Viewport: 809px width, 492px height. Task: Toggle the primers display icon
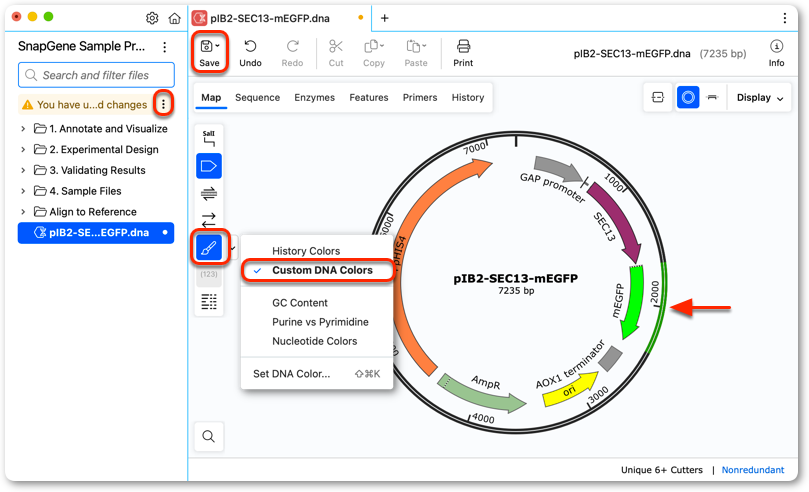(x=209, y=194)
